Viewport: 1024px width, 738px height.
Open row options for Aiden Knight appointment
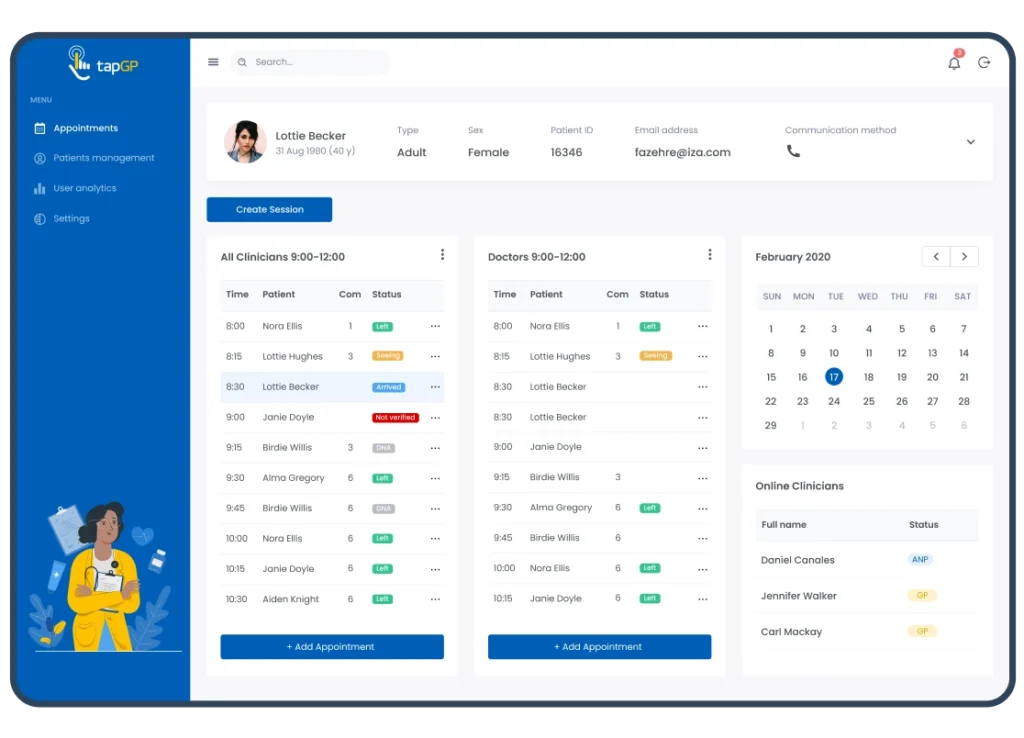(435, 600)
